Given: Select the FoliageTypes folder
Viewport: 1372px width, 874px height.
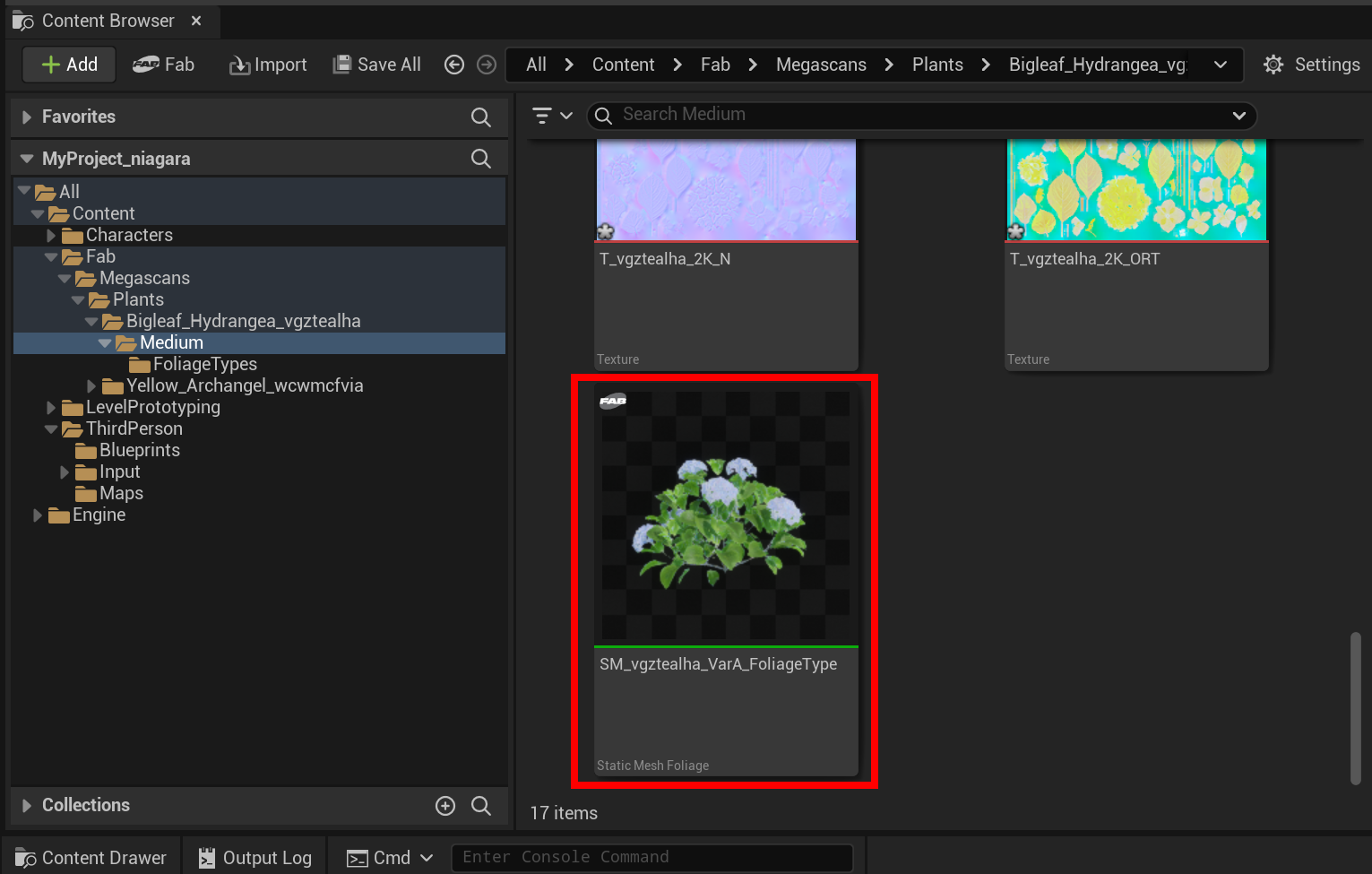Looking at the screenshot, I should (x=204, y=364).
